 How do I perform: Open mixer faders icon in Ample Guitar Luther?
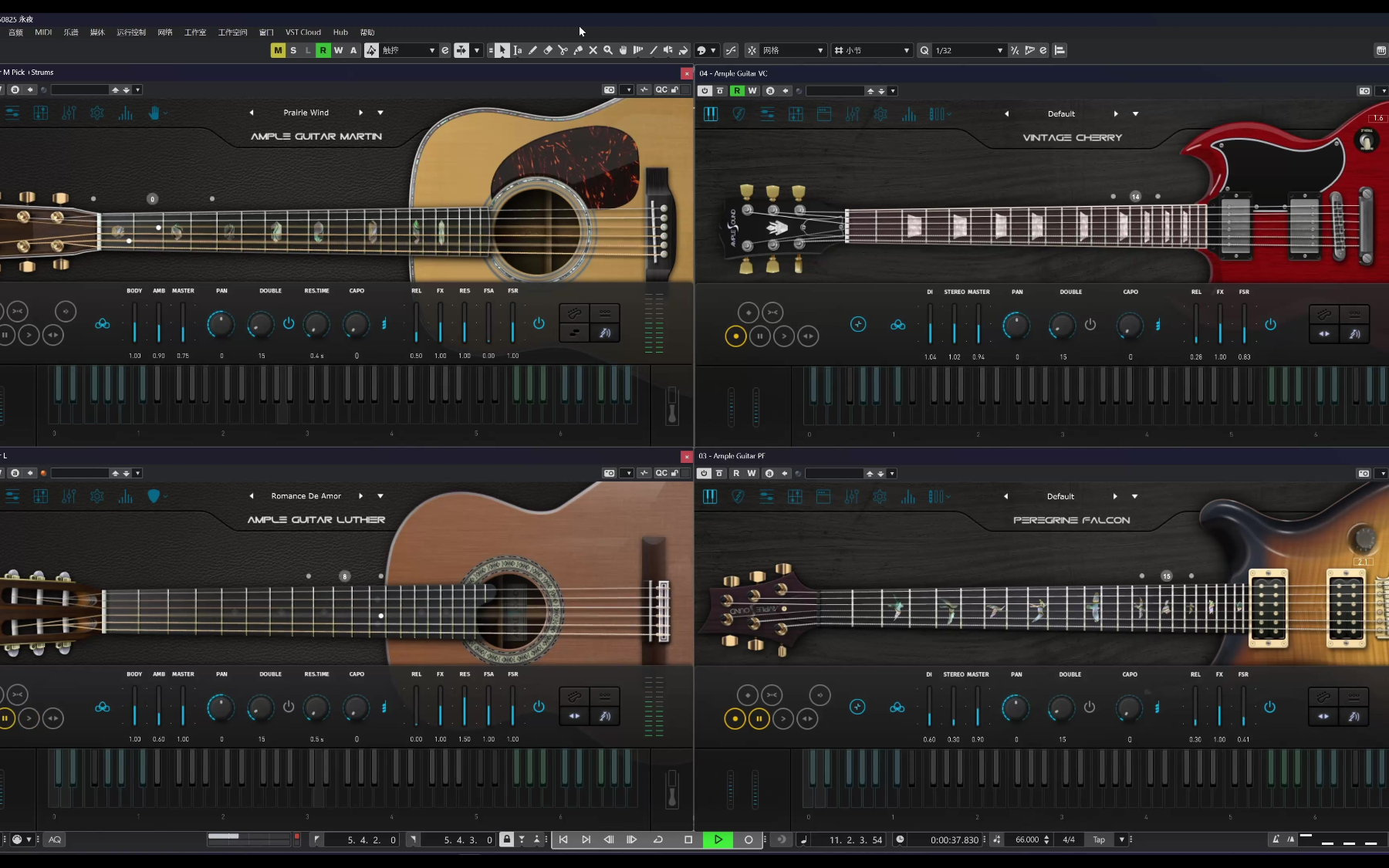coord(69,496)
